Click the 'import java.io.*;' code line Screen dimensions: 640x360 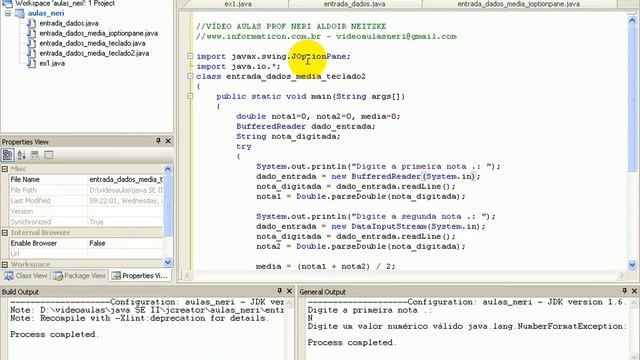(238, 66)
